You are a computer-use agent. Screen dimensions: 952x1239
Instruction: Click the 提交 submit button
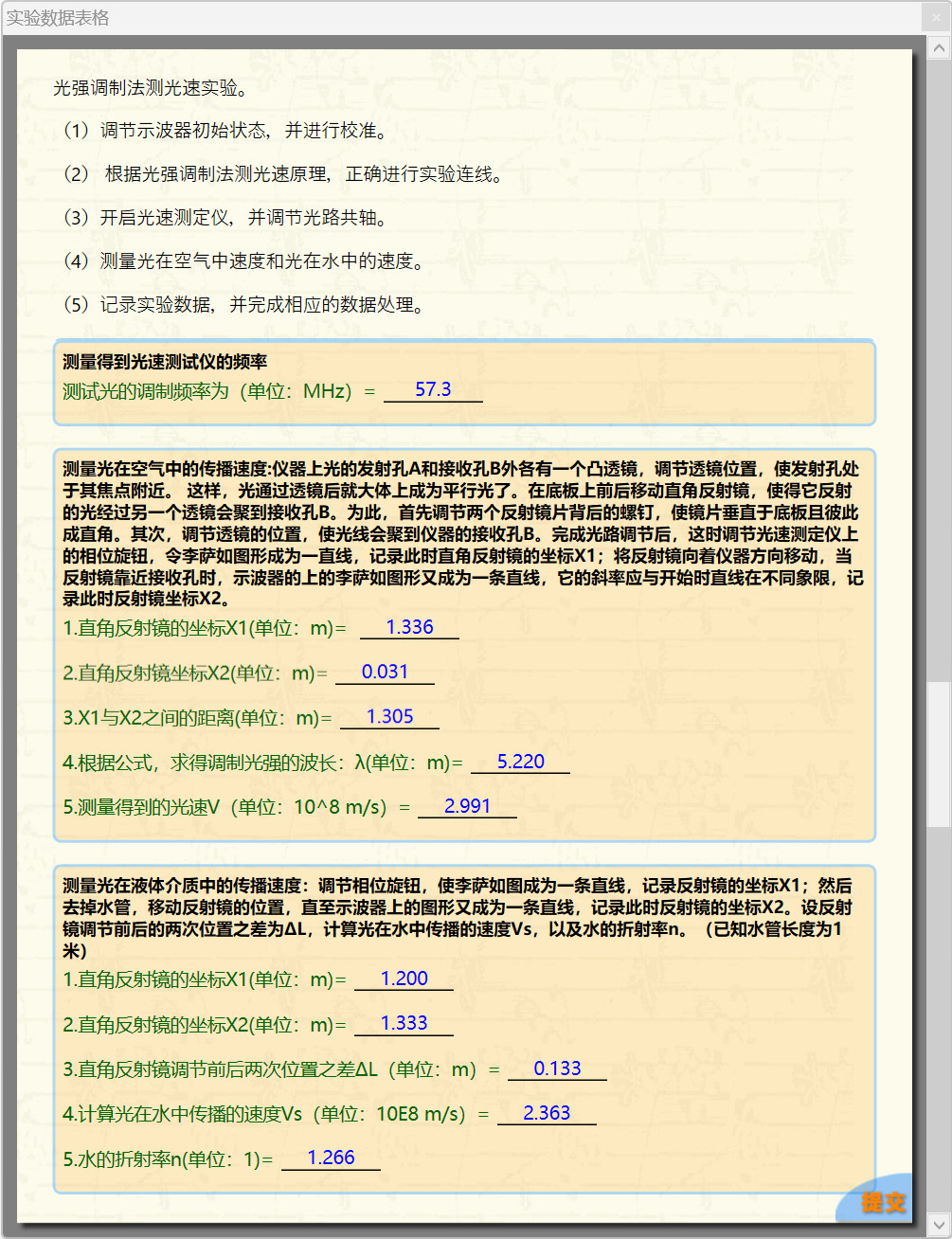882,1202
